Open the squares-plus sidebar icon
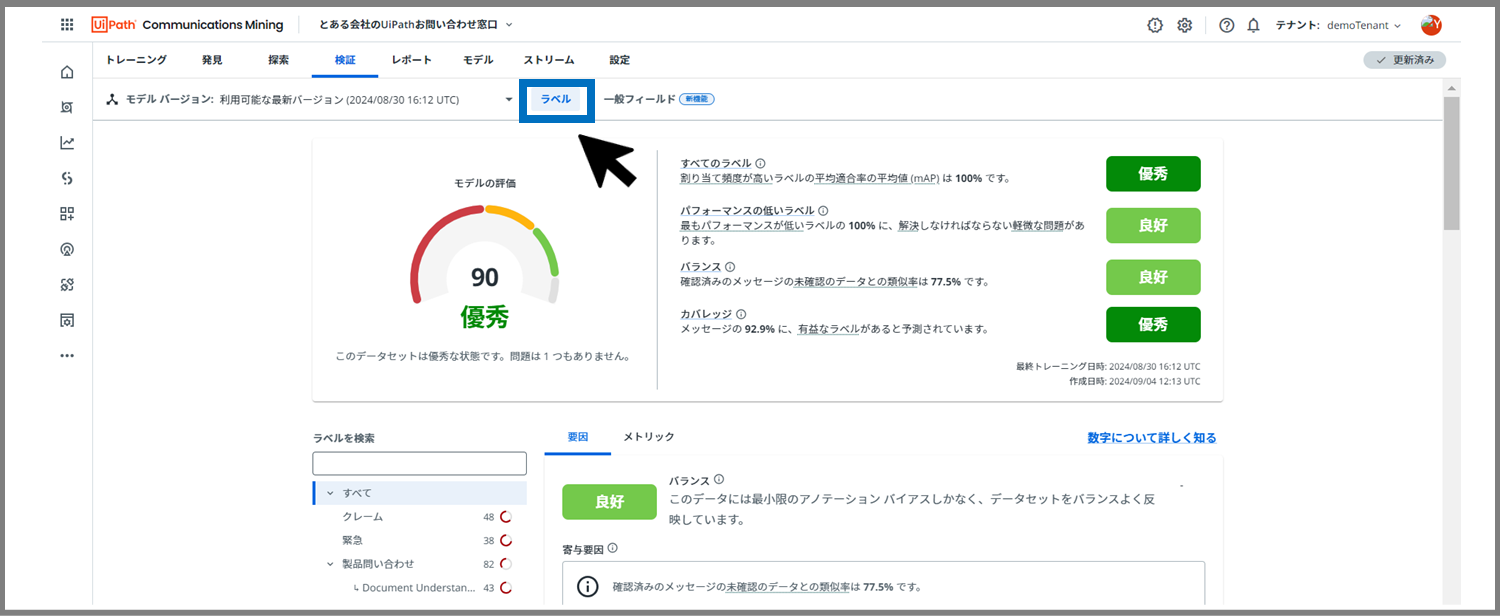 (67, 213)
